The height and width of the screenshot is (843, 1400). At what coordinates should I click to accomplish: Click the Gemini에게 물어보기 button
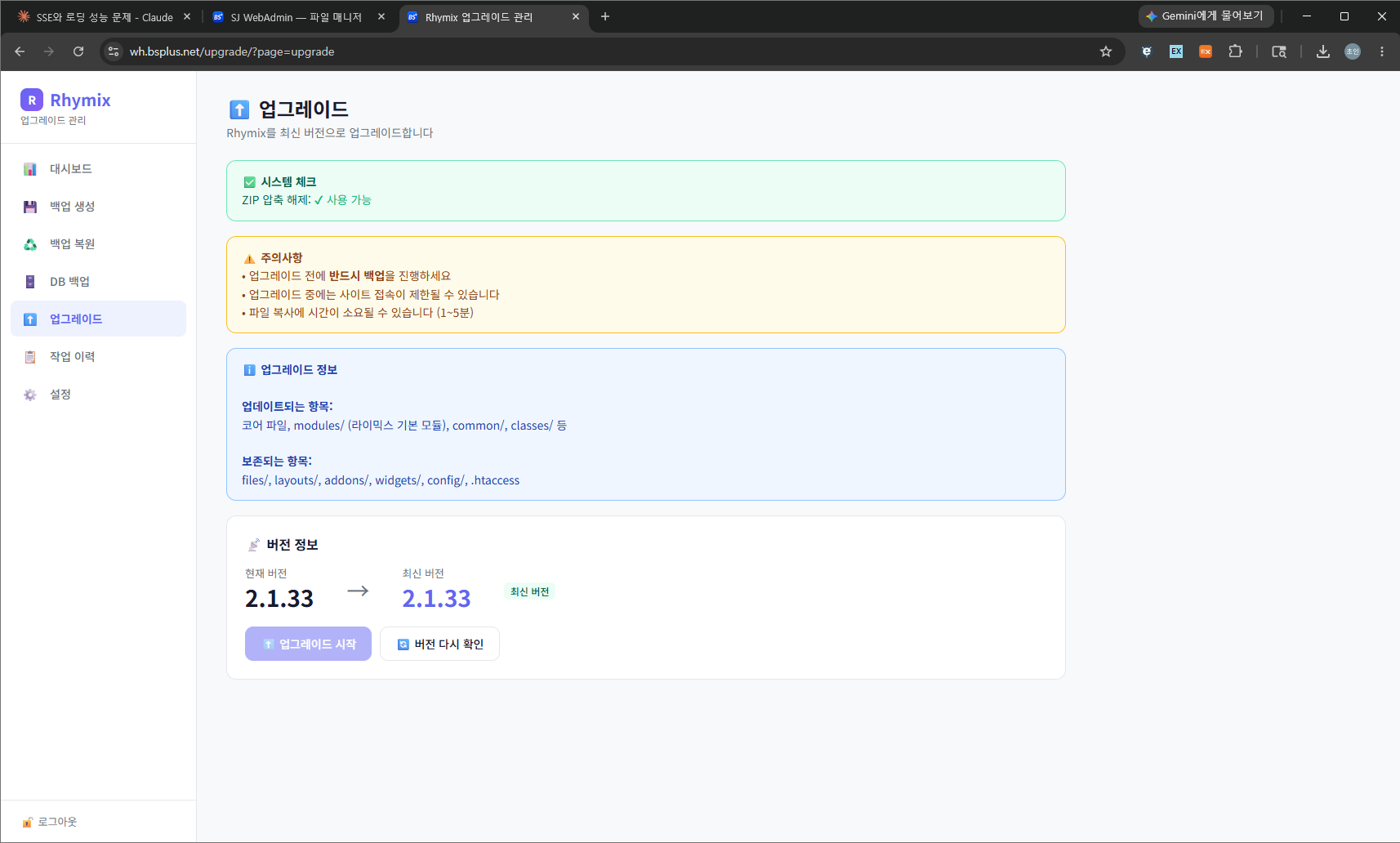point(1205,16)
